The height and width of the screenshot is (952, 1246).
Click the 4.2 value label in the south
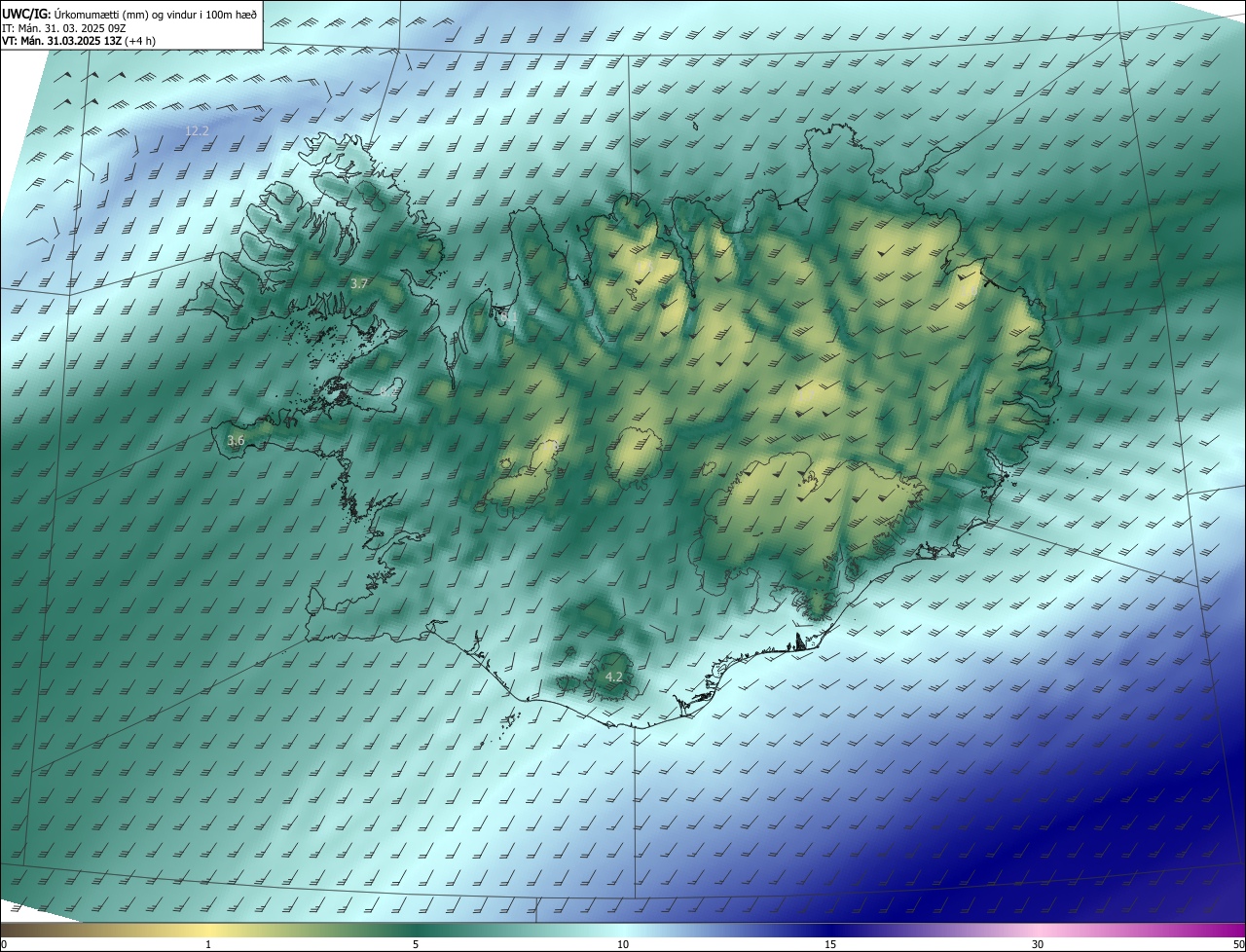614,677
